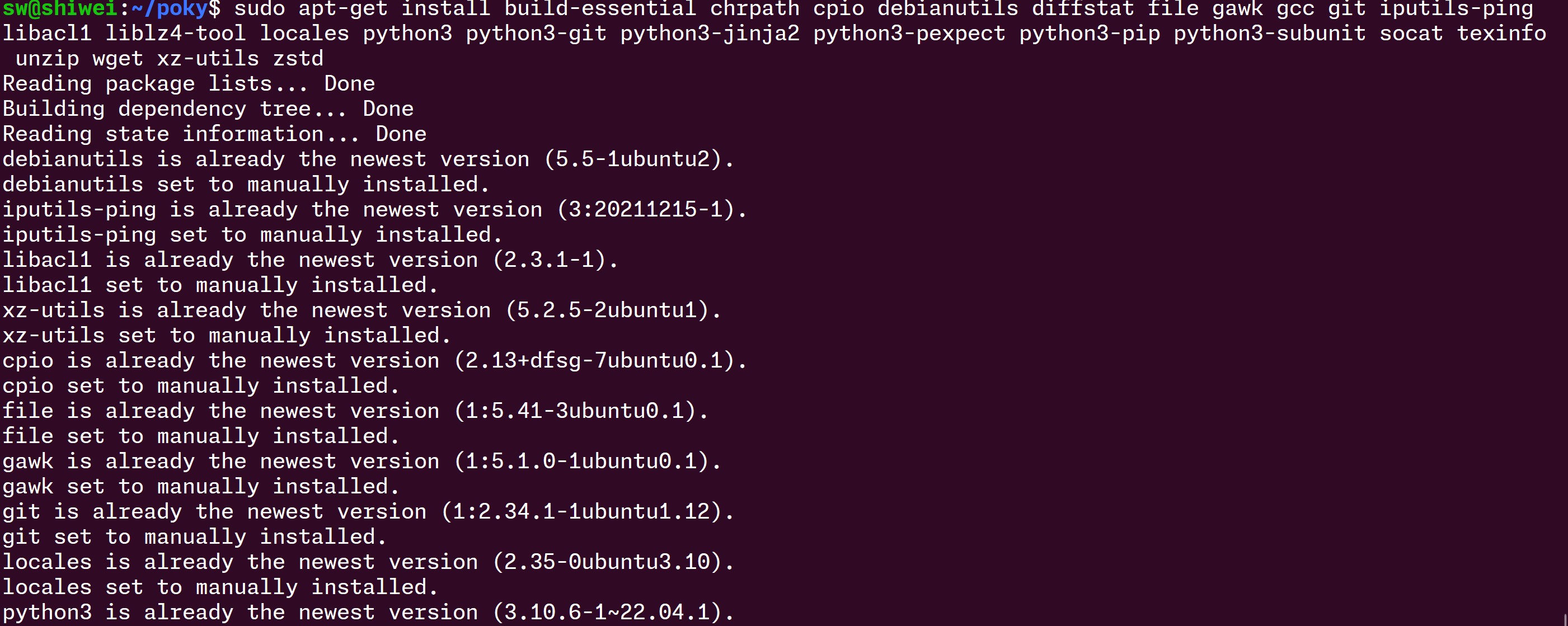Viewport: 1568px width, 626px height.
Task: Click the "Building dependency tree" output line
Action: pos(208,109)
